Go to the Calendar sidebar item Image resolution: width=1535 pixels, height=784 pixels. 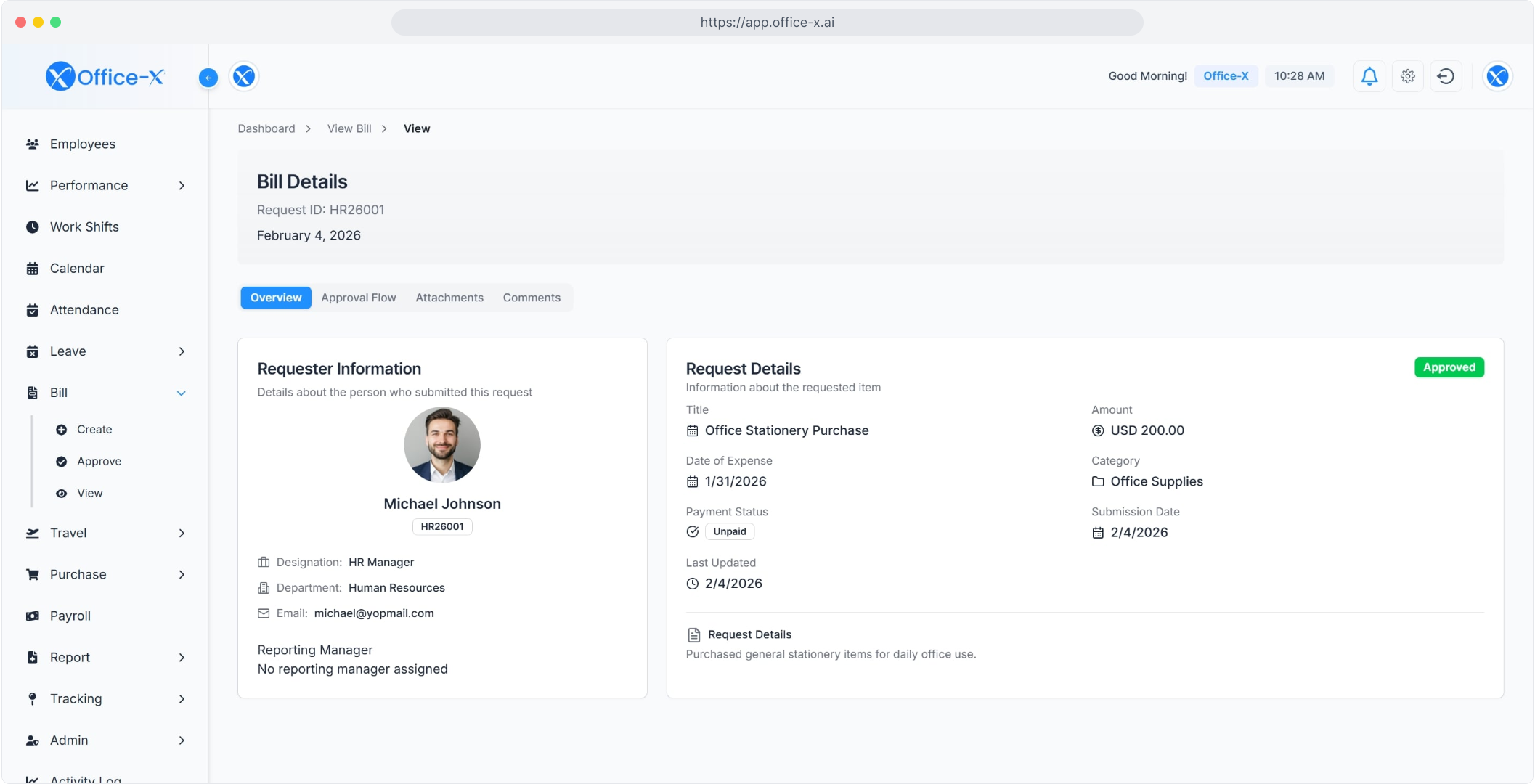tap(76, 268)
